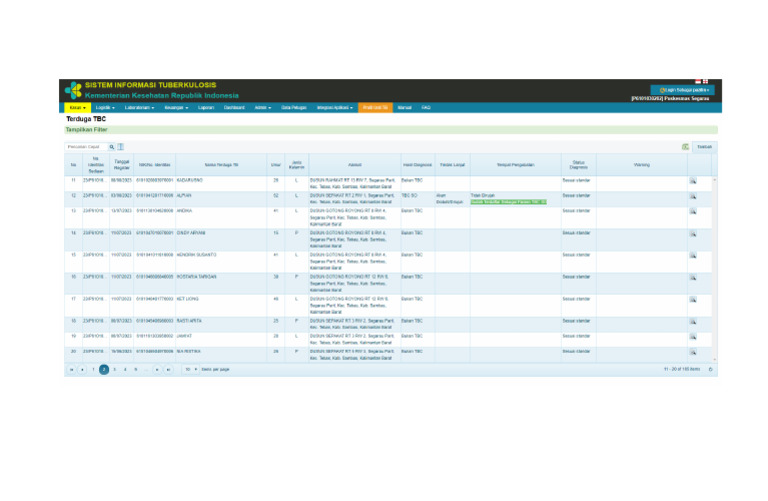768x501 pixels.
Task: Sort by Tindak Lanjut column header
Action: (x=452, y=165)
